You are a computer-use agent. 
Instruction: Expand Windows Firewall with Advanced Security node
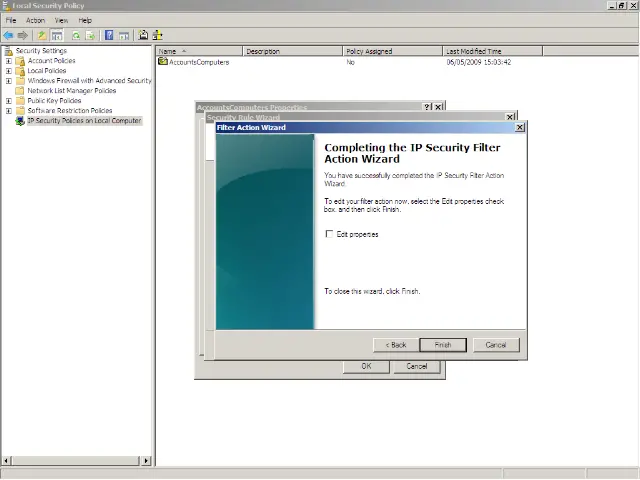tap(9, 81)
